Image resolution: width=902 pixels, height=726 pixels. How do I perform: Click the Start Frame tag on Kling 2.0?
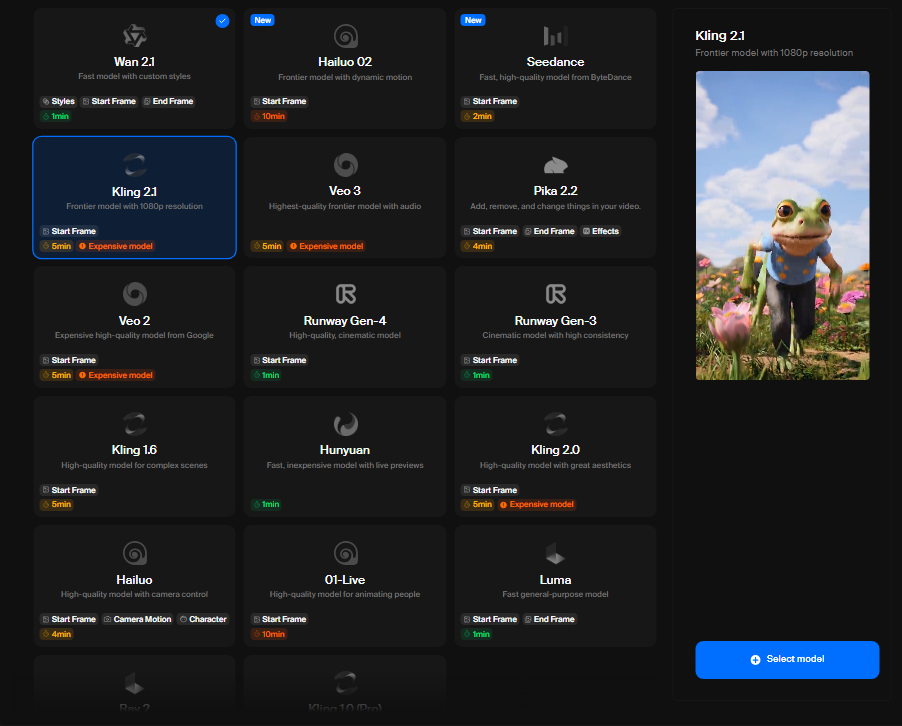490,490
